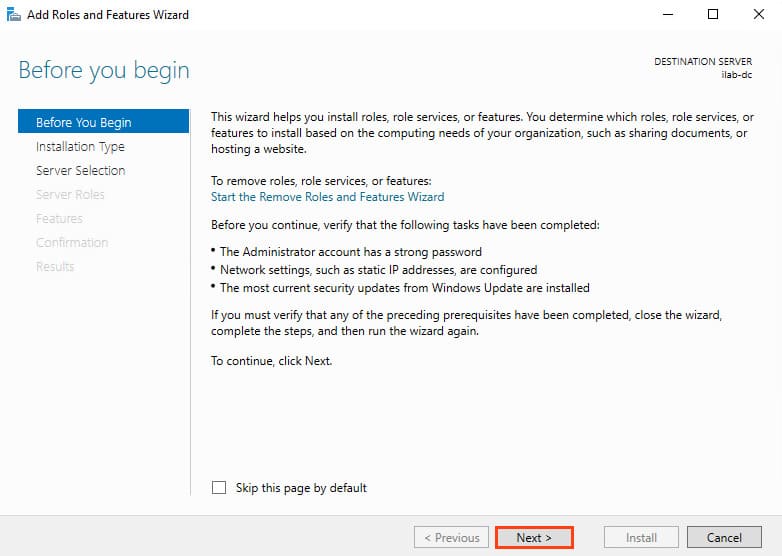Enable Skip this page by default checkbox
The height and width of the screenshot is (556, 782).
[219, 488]
